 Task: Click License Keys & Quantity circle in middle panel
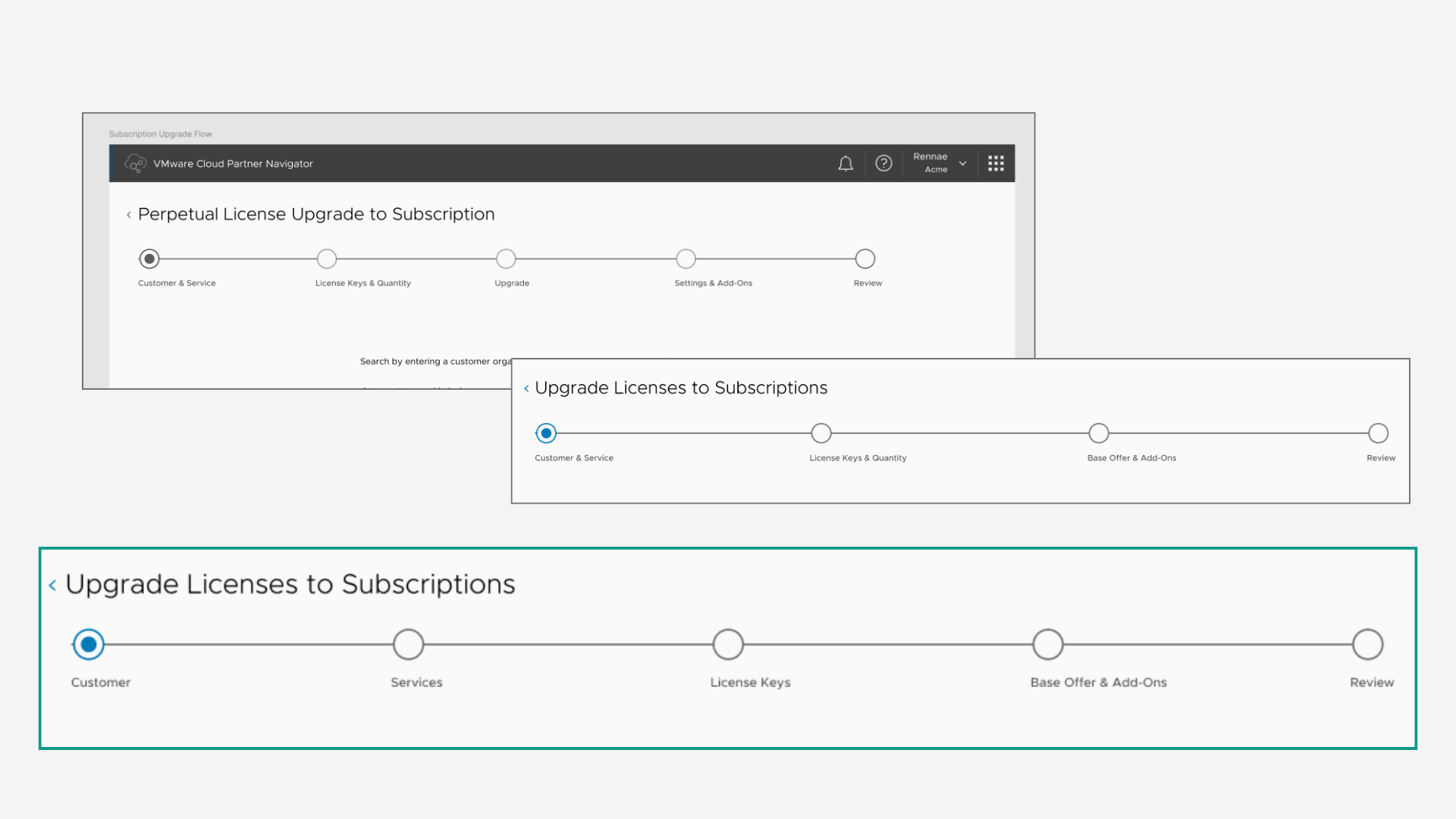[x=821, y=434]
